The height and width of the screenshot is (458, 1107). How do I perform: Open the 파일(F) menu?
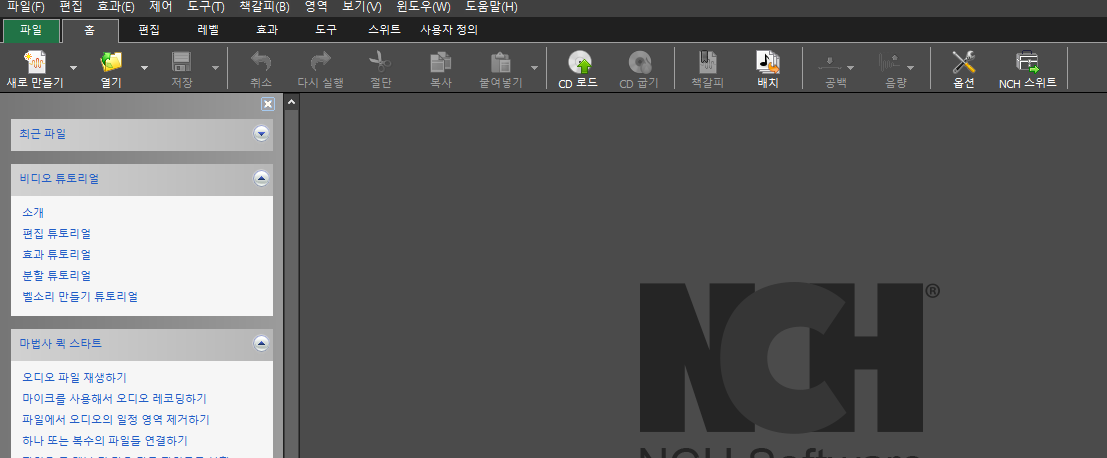pos(25,7)
